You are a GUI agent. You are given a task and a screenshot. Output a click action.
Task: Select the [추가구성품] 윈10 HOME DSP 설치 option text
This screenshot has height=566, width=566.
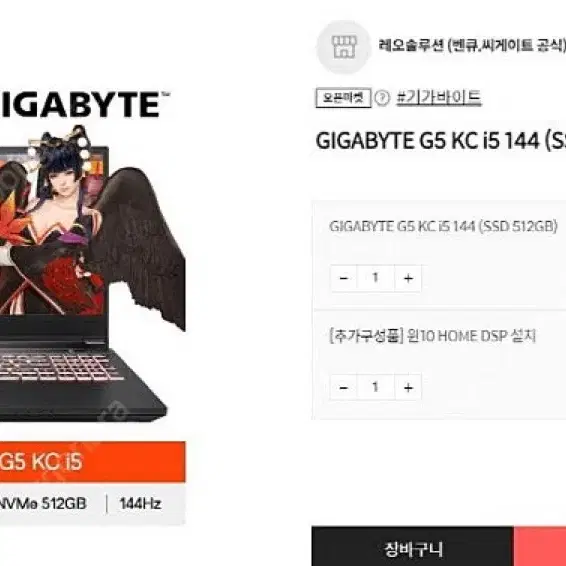click(x=432, y=336)
